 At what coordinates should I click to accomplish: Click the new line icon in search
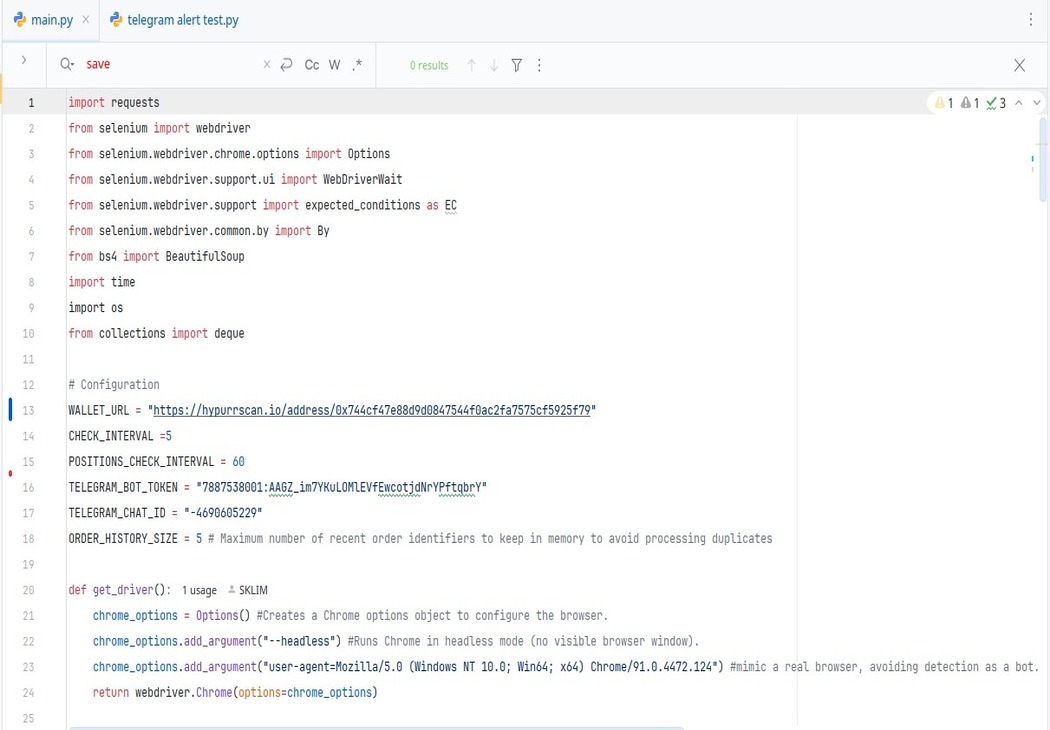pos(287,65)
